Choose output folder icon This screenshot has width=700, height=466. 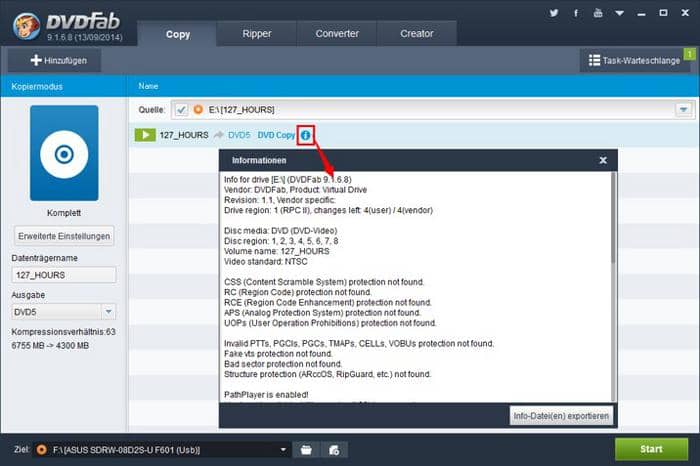click(x=306, y=450)
